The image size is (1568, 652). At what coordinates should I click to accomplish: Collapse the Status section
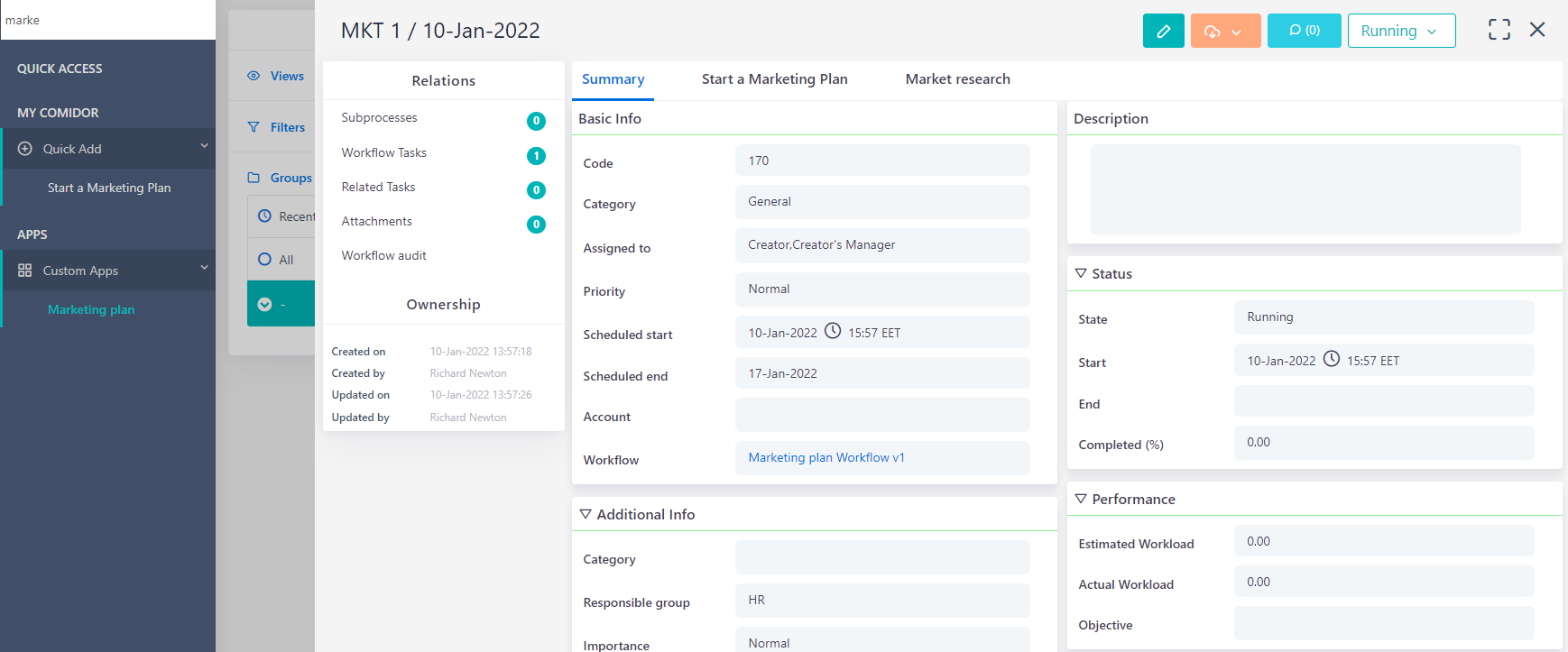pyautogui.click(x=1081, y=273)
